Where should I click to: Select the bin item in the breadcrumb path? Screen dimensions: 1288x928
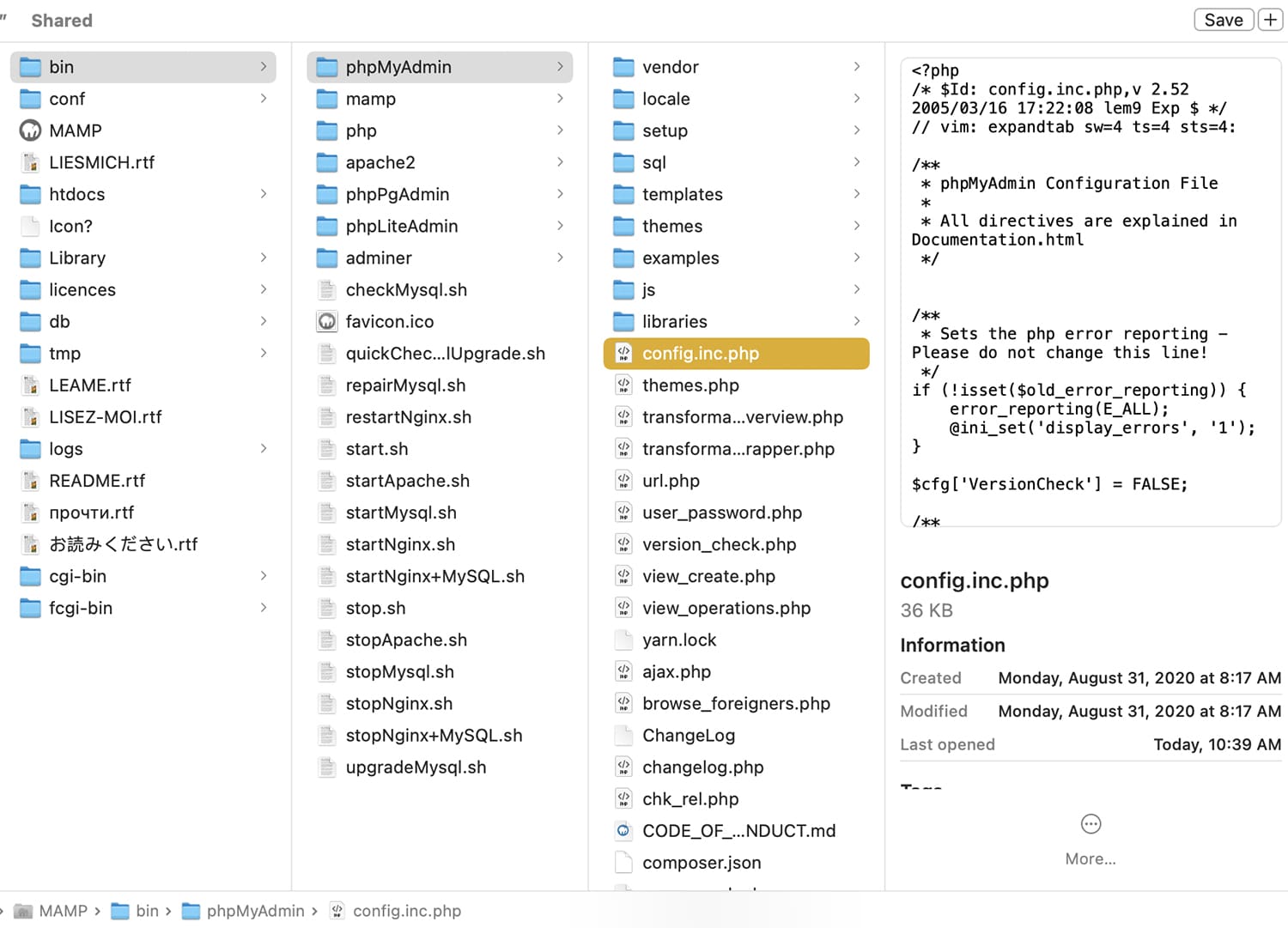147,911
